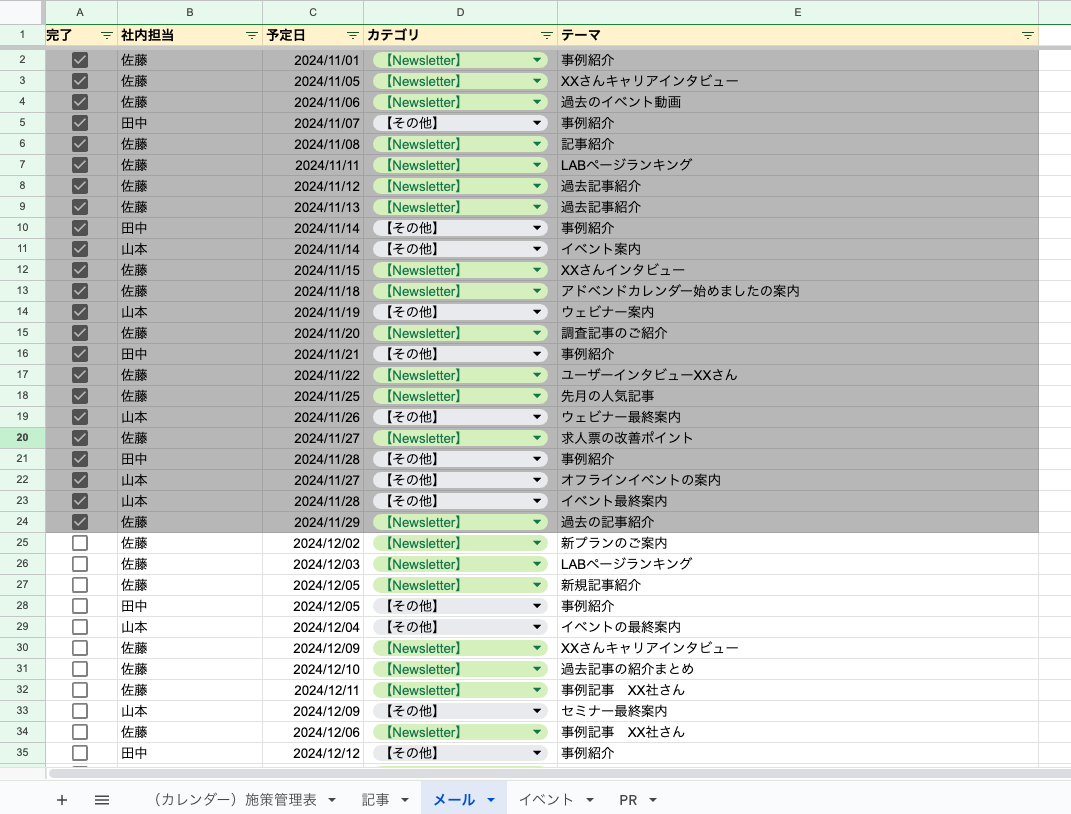Select all cells with the corner select-all box
Image resolution: width=1071 pixels, height=814 pixels.
22,12
